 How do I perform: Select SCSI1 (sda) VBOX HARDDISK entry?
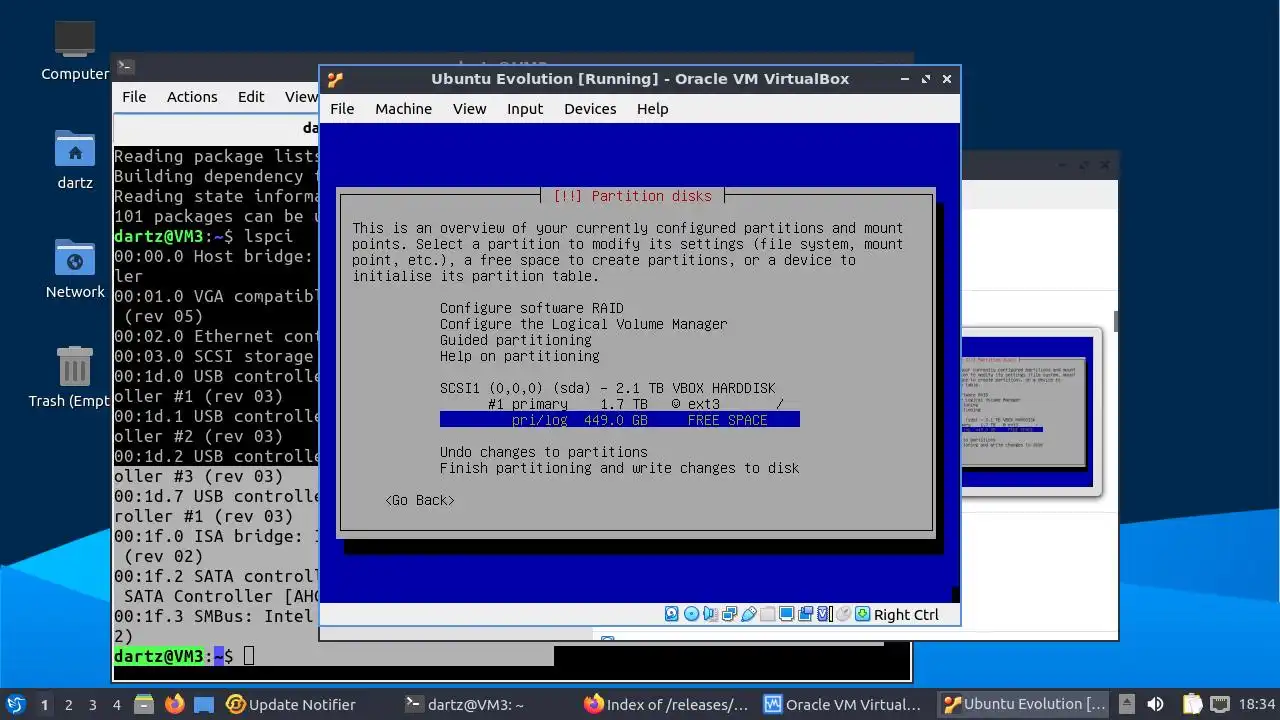pyautogui.click(x=608, y=388)
